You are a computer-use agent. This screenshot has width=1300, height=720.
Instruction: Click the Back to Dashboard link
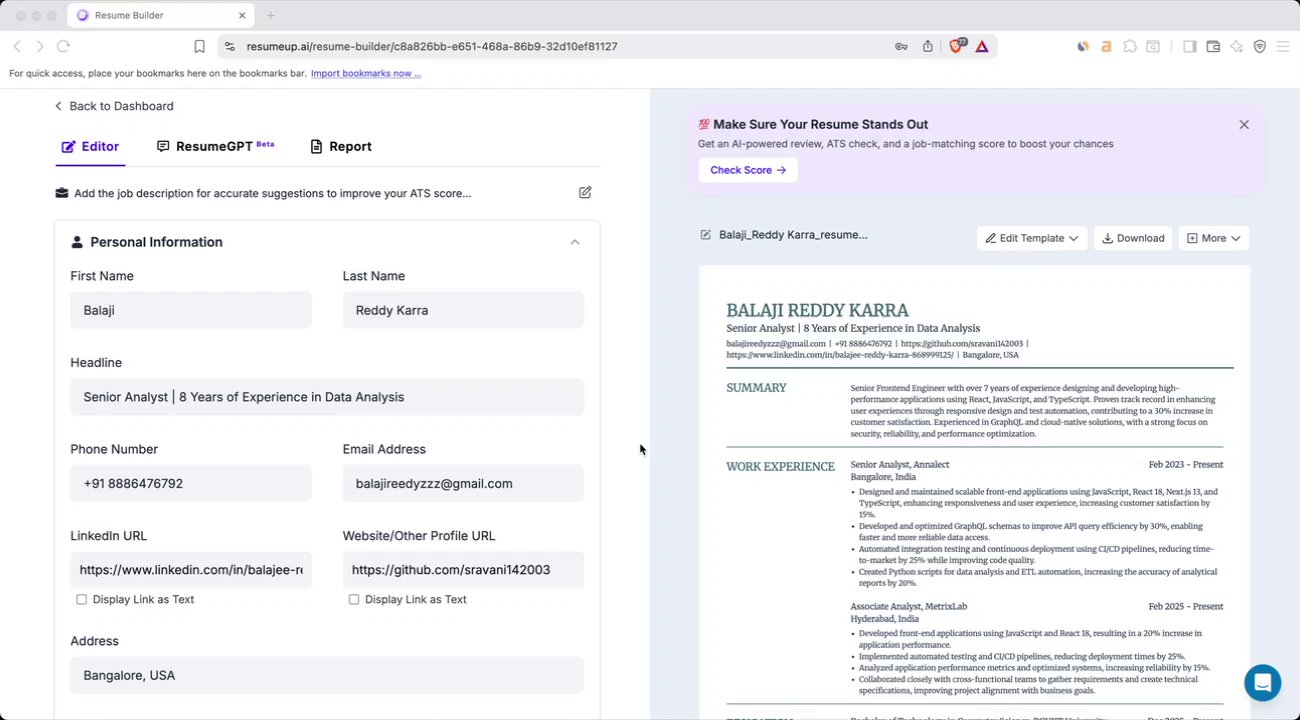(x=114, y=106)
